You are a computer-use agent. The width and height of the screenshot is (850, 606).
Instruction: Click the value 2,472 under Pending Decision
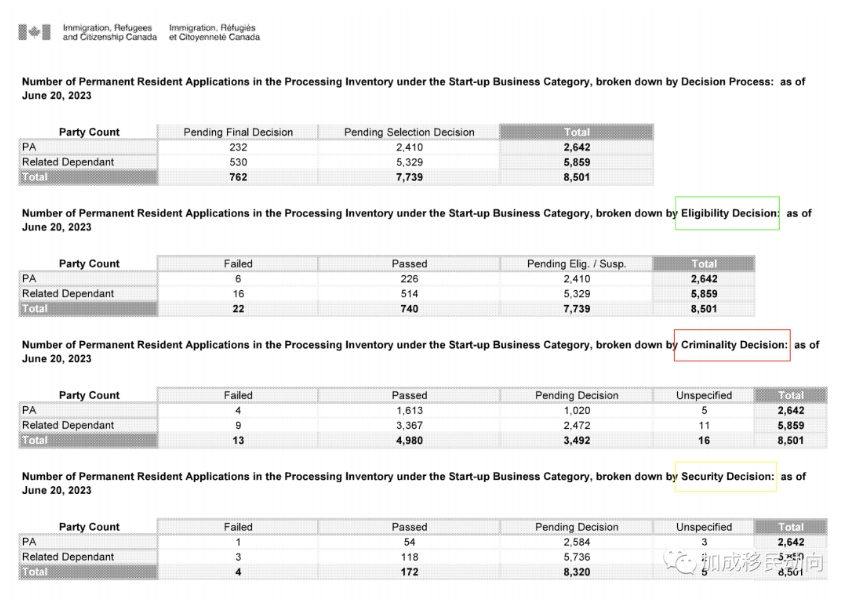(577, 426)
